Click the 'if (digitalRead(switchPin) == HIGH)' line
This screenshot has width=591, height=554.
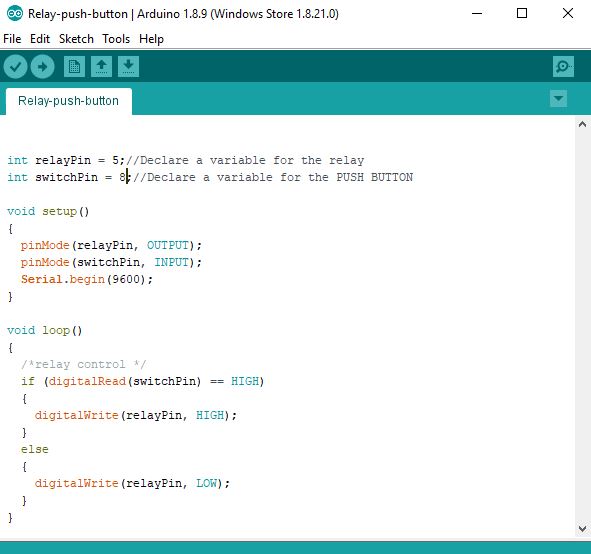point(142,381)
